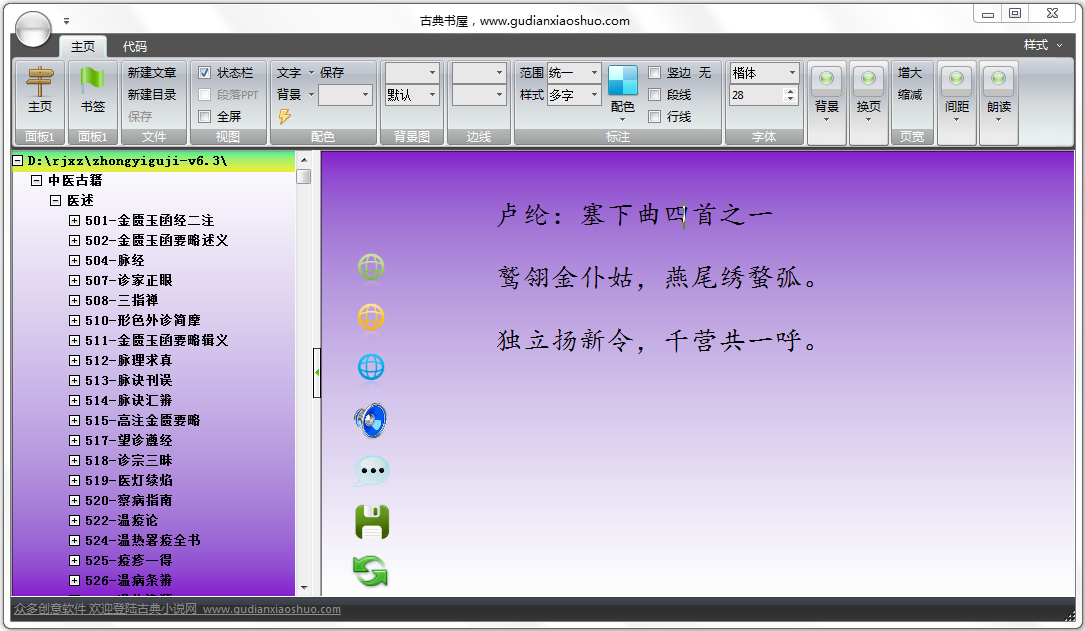Click 保存 next to 文字

(331, 73)
